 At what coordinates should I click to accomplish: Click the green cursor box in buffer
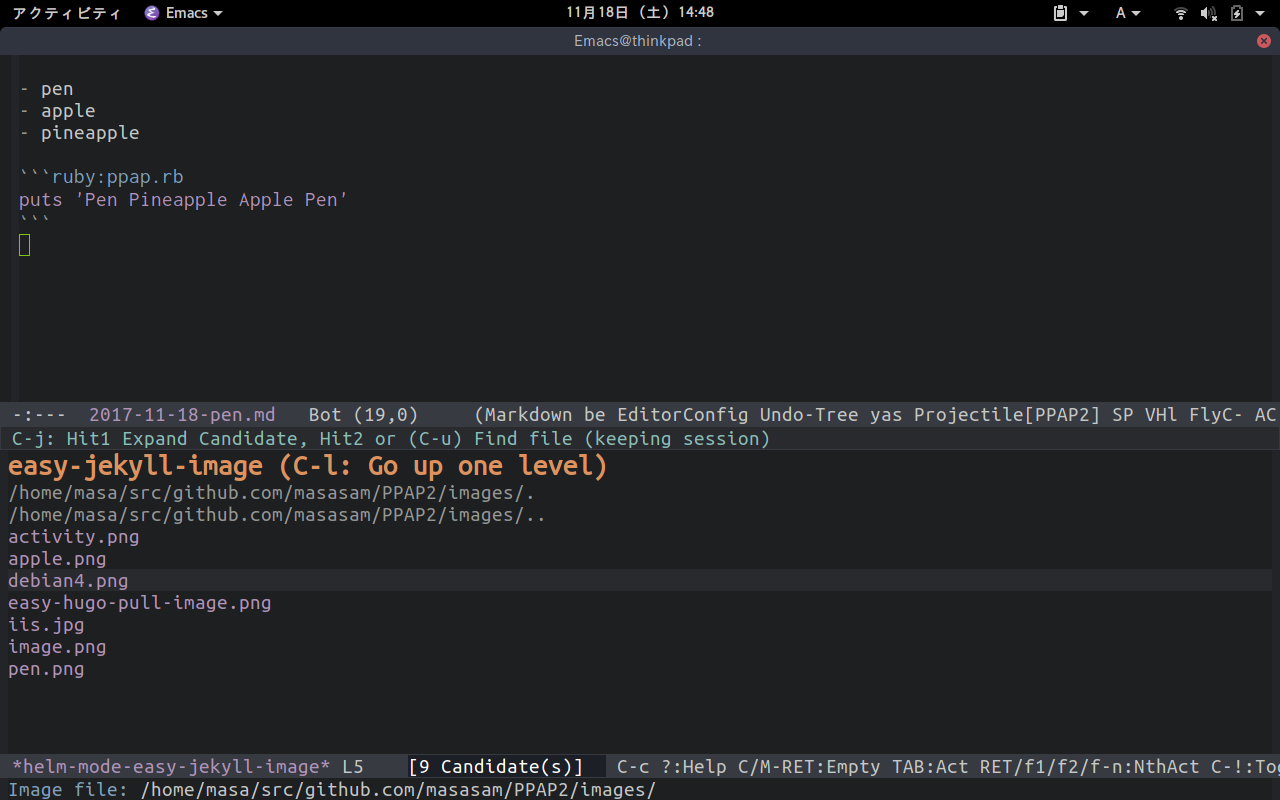pos(25,244)
